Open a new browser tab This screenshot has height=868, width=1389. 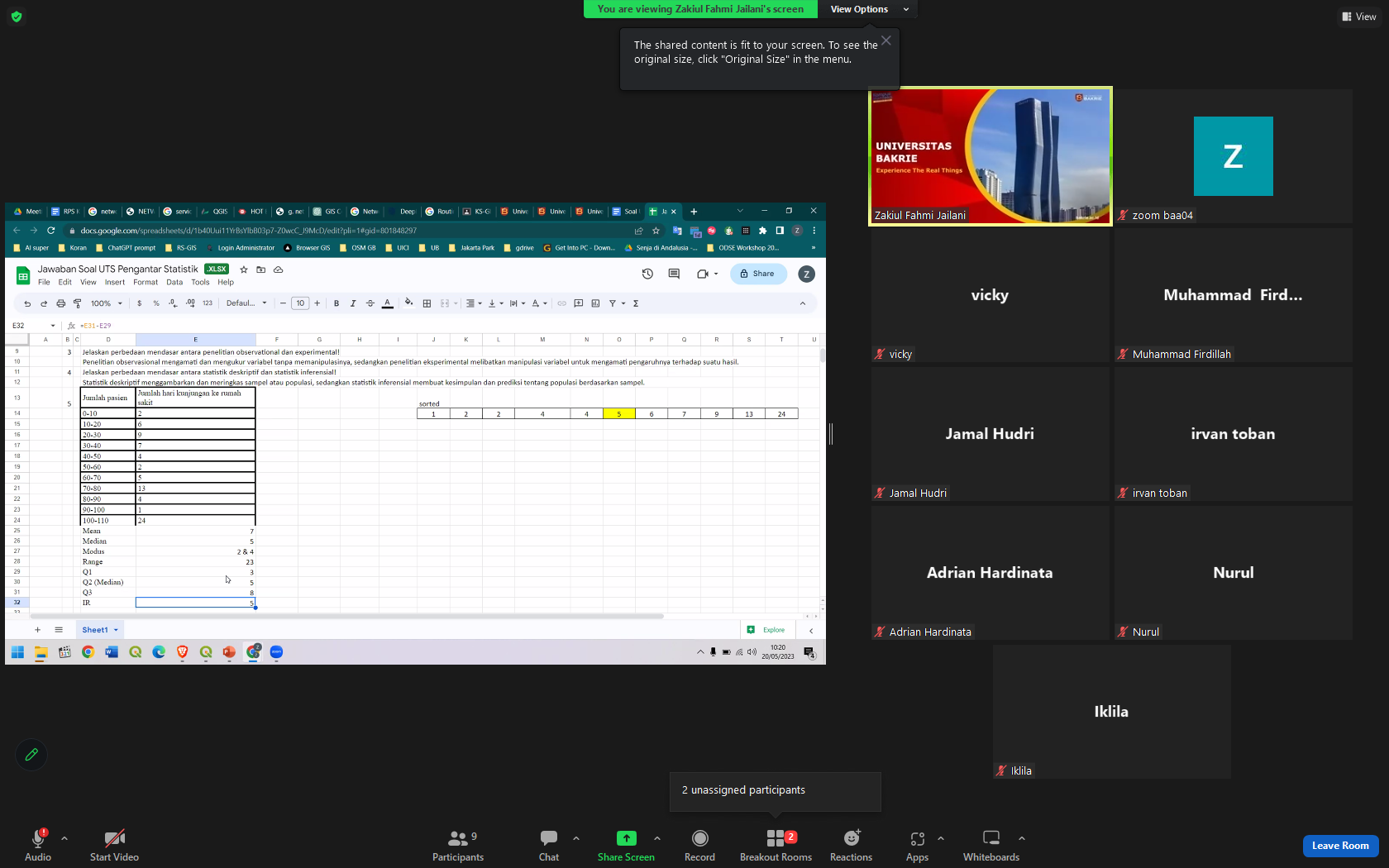tap(694, 212)
